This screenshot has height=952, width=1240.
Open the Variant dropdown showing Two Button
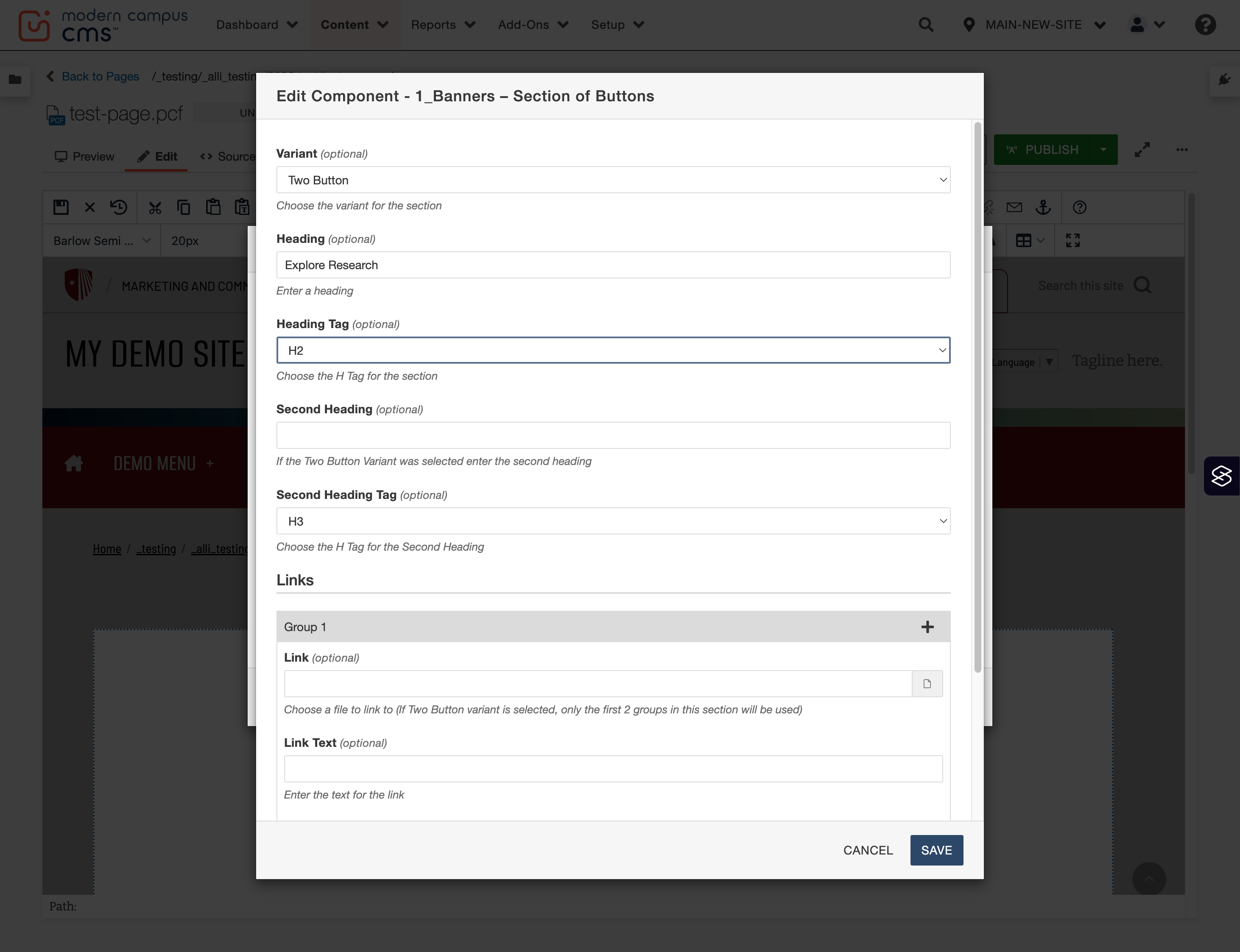614,180
